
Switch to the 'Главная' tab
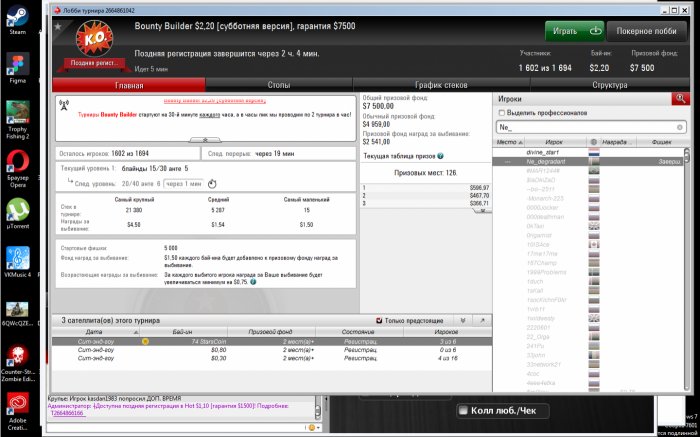tap(129, 85)
